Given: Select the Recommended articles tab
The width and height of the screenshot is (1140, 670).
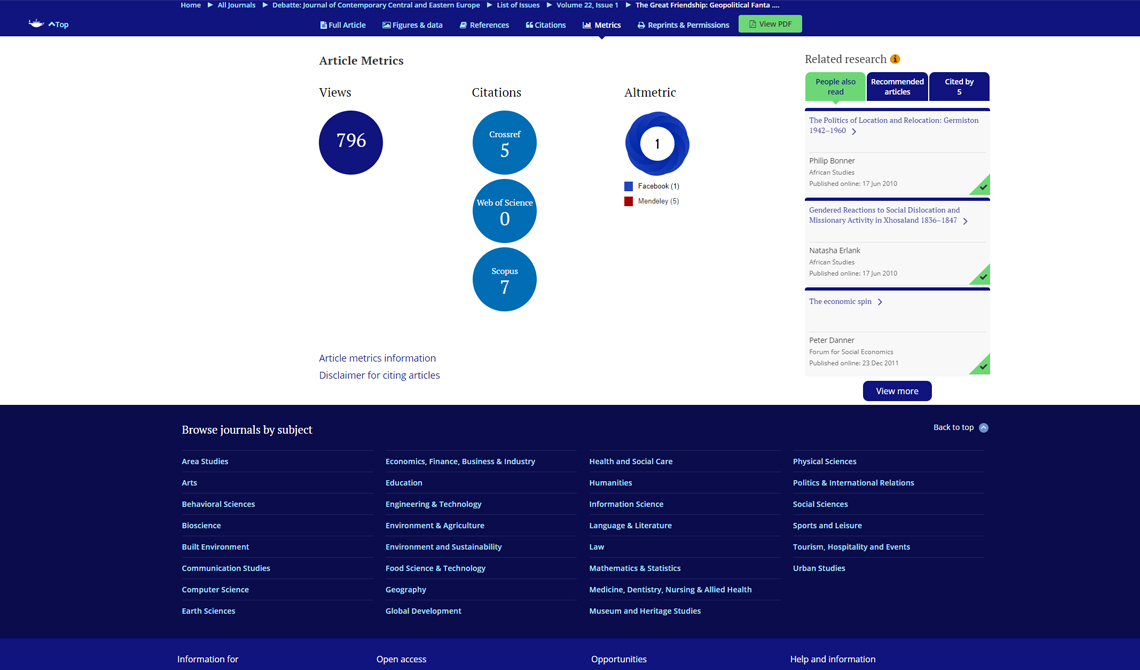Looking at the screenshot, I should 897,86.
